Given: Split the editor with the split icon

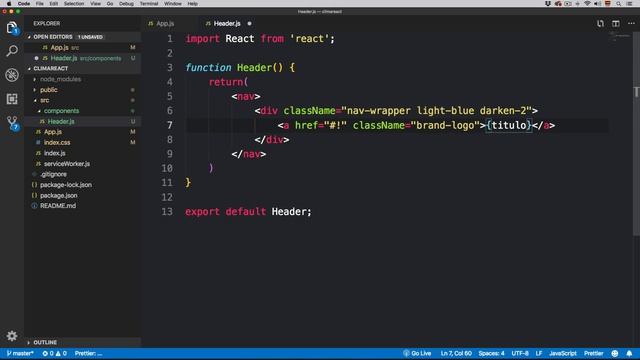Looking at the screenshot, I should coord(616,24).
